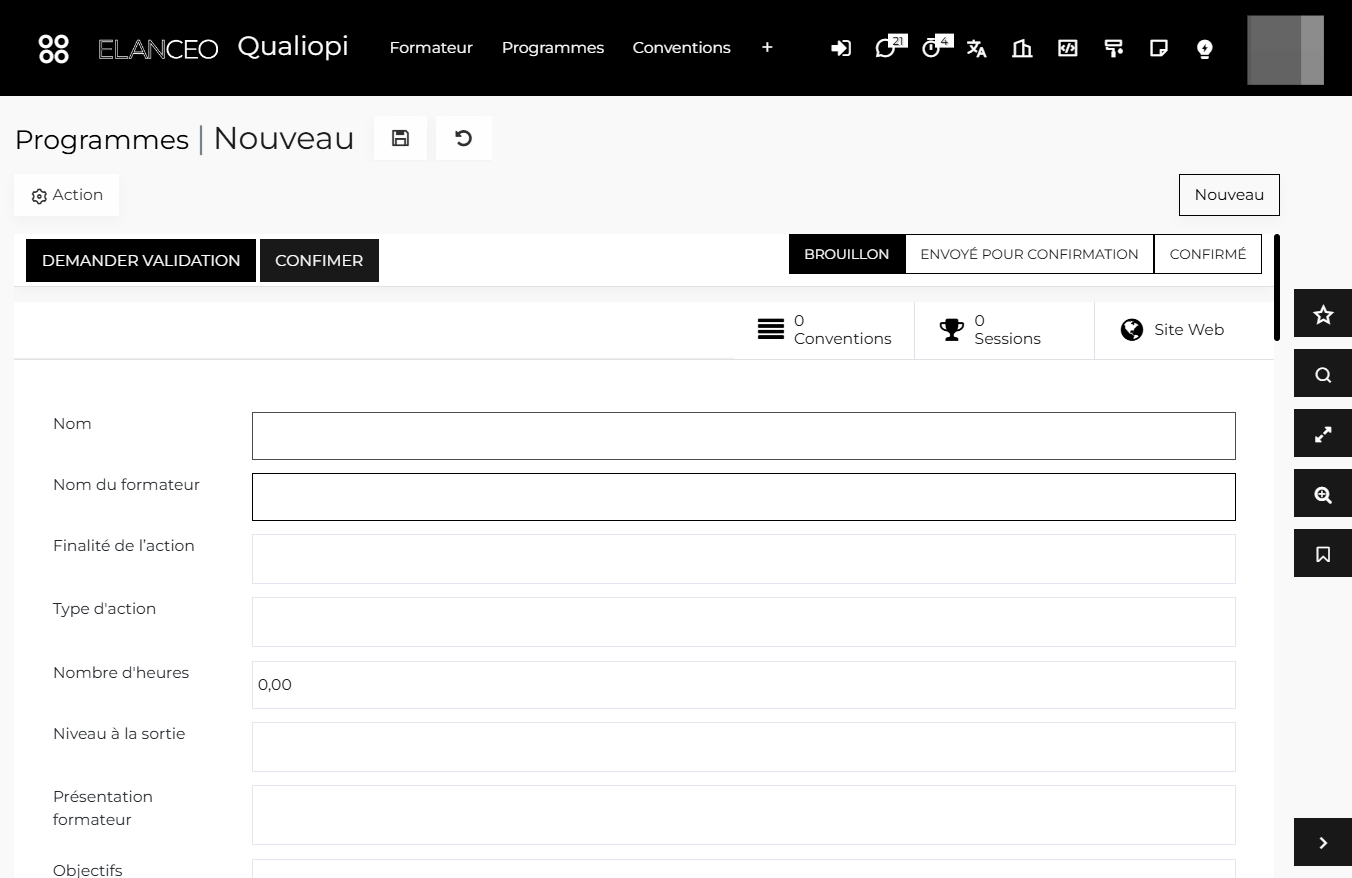
Task: Open the Action dropdown menu
Action: [67, 195]
